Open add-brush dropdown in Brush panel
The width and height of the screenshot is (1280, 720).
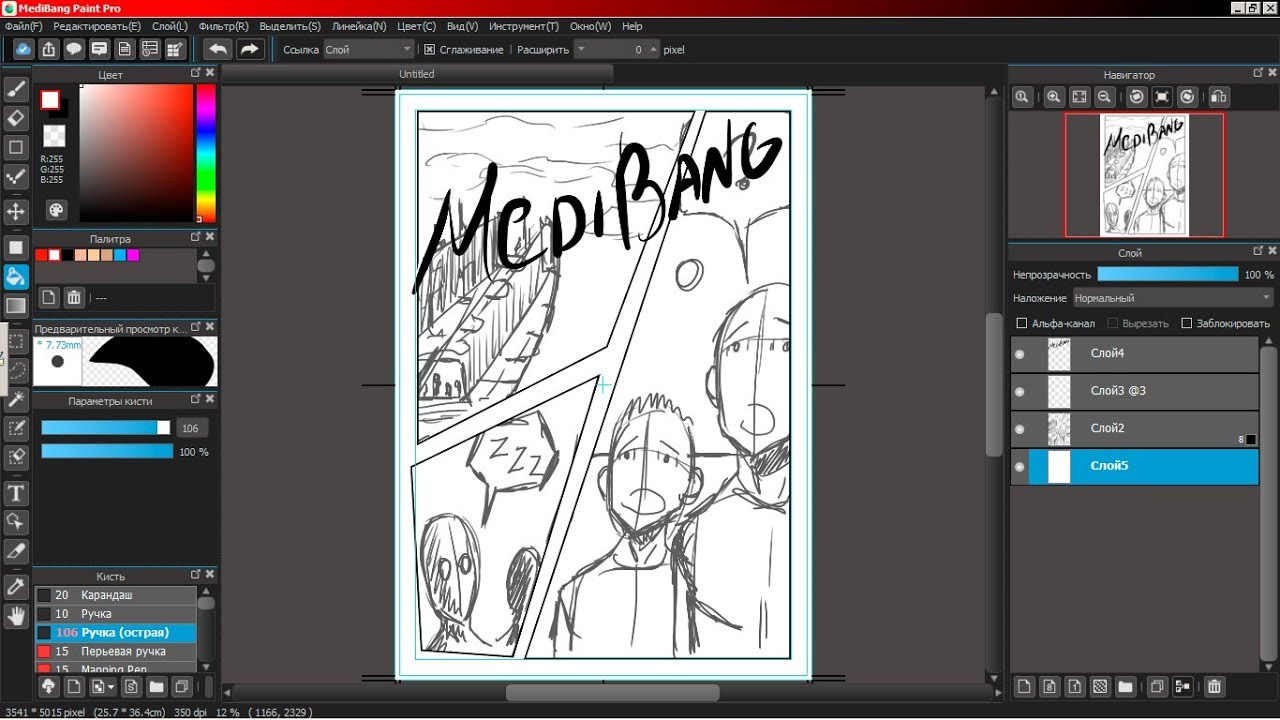click(x=103, y=687)
